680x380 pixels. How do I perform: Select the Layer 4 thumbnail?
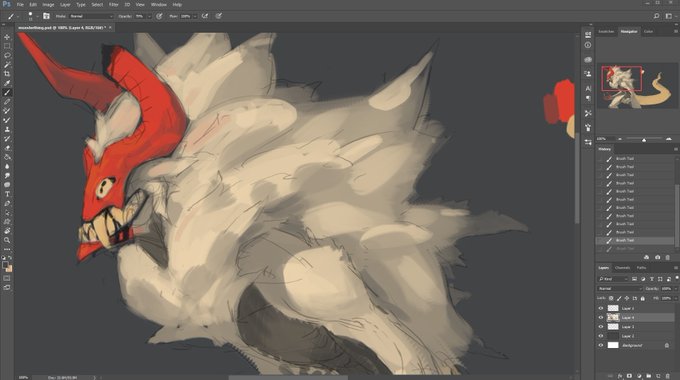click(x=613, y=318)
